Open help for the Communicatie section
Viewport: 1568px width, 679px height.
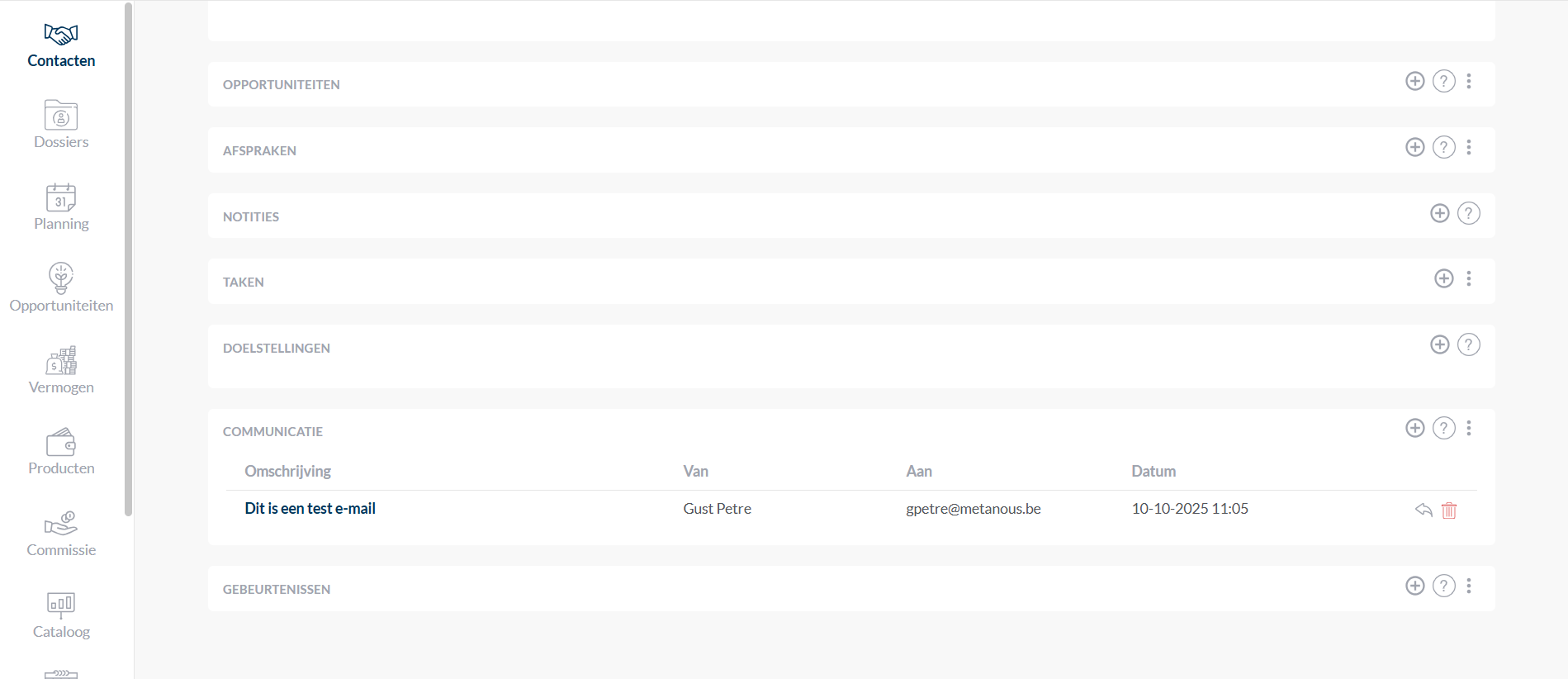[1443, 428]
